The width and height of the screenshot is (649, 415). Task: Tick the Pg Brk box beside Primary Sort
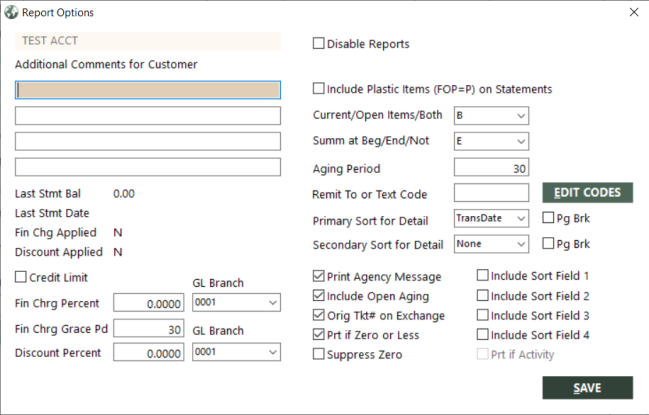(548, 218)
